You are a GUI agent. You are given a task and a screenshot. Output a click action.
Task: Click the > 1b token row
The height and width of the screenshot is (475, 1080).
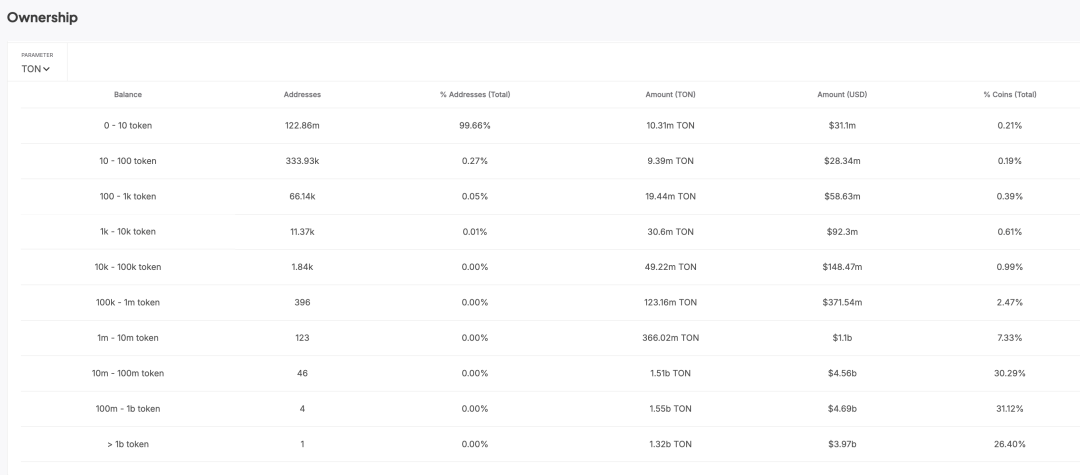coord(127,444)
